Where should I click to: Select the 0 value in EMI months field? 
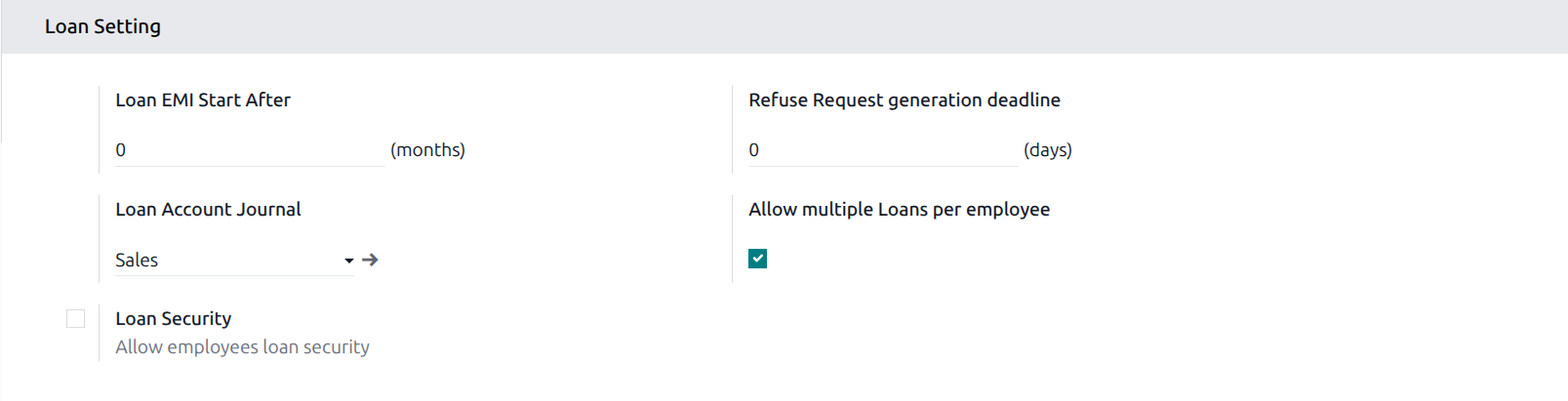(121, 150)
